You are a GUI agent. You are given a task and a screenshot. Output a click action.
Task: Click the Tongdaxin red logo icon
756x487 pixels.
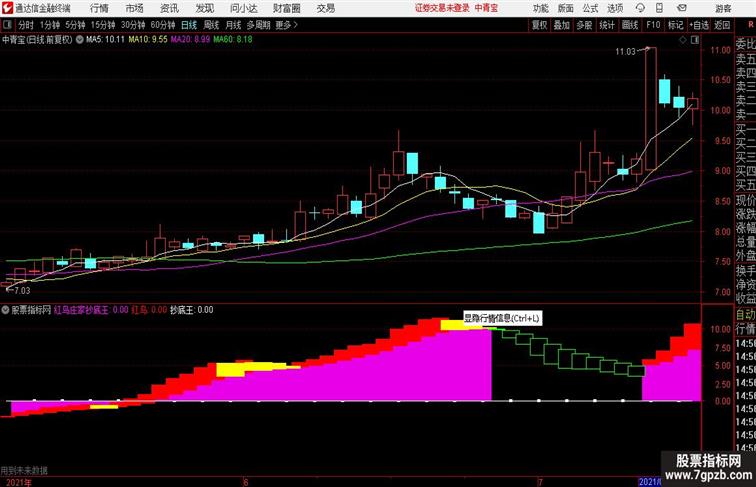pos(7,8)
